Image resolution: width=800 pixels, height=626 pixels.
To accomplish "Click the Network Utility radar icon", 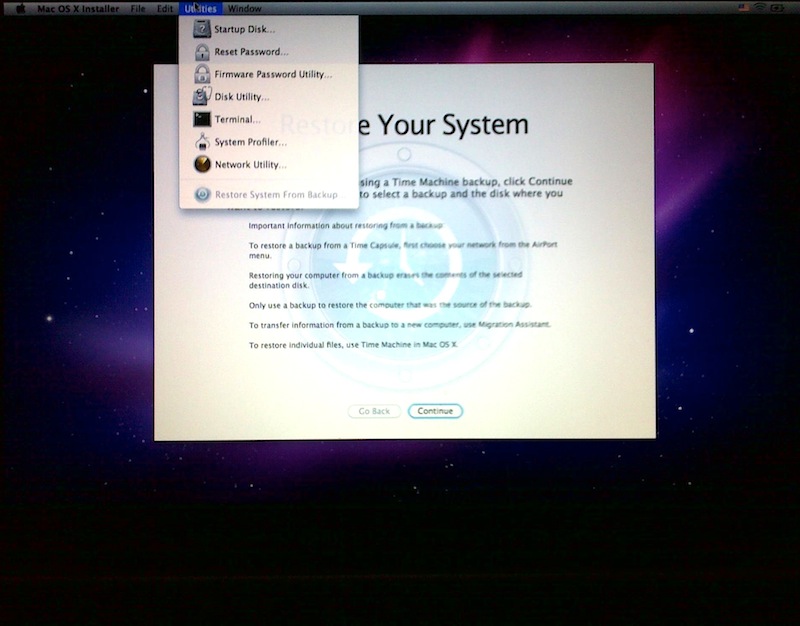I will [x=202, y=164].
